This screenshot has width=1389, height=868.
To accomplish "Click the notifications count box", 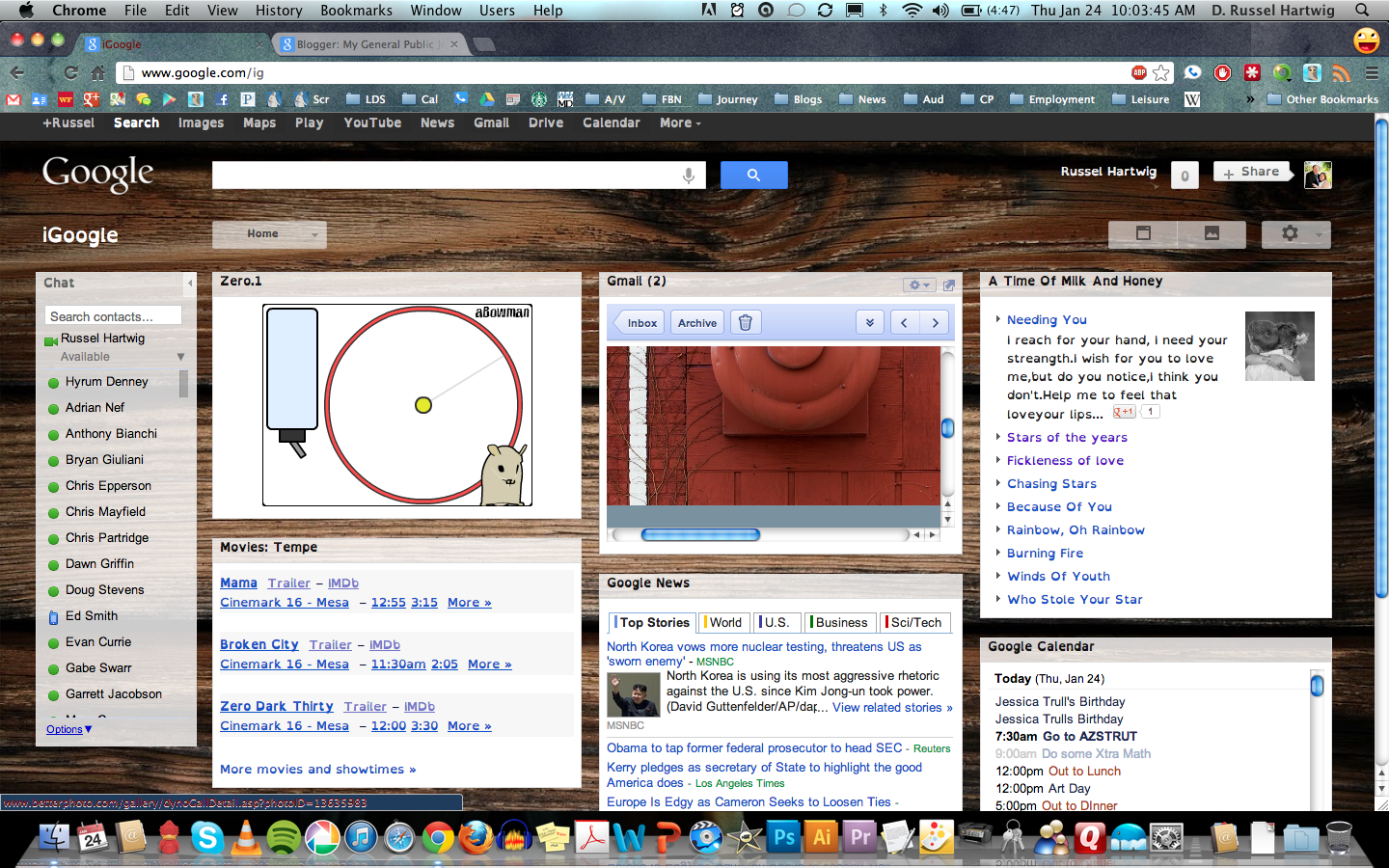I will click(x=1185, y=176).
